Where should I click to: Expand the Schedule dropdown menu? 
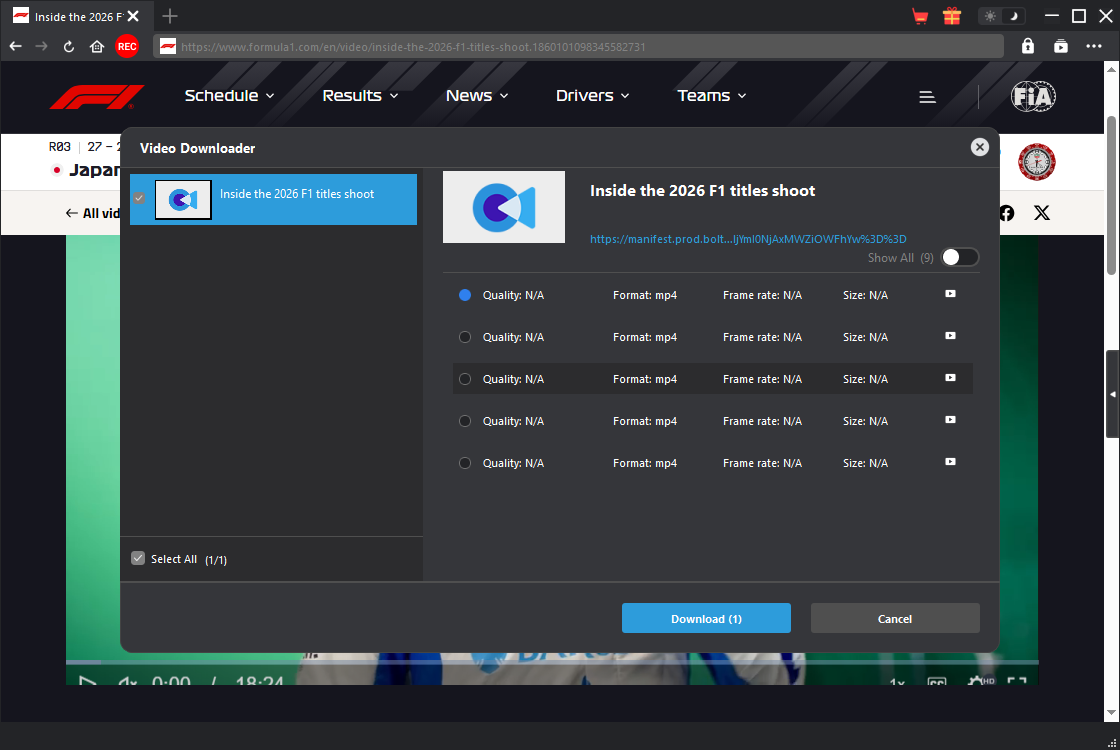coord(229,96)
